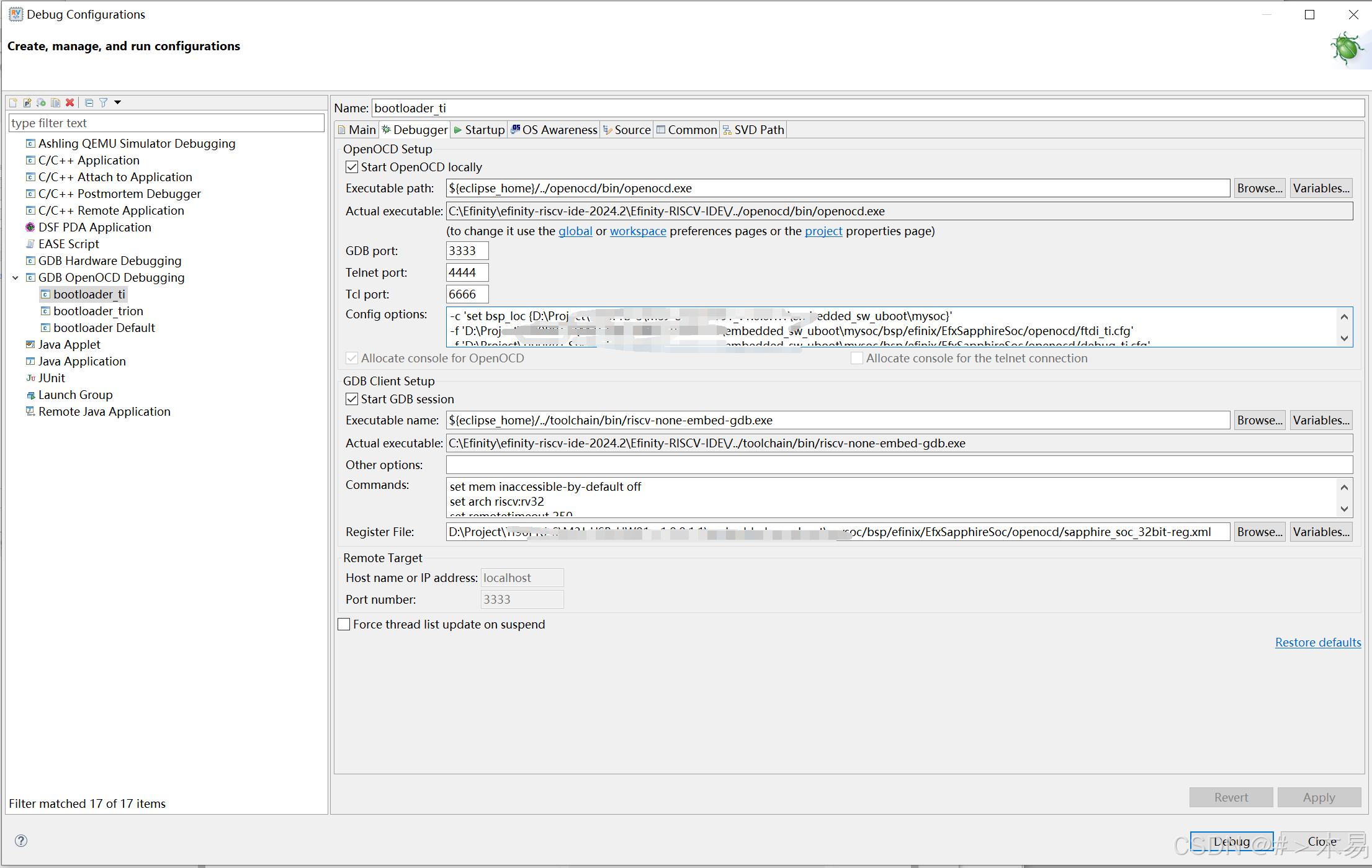
Task: Collapse the GDB OpenOCD Debugging node
Action: click(16, 277)
